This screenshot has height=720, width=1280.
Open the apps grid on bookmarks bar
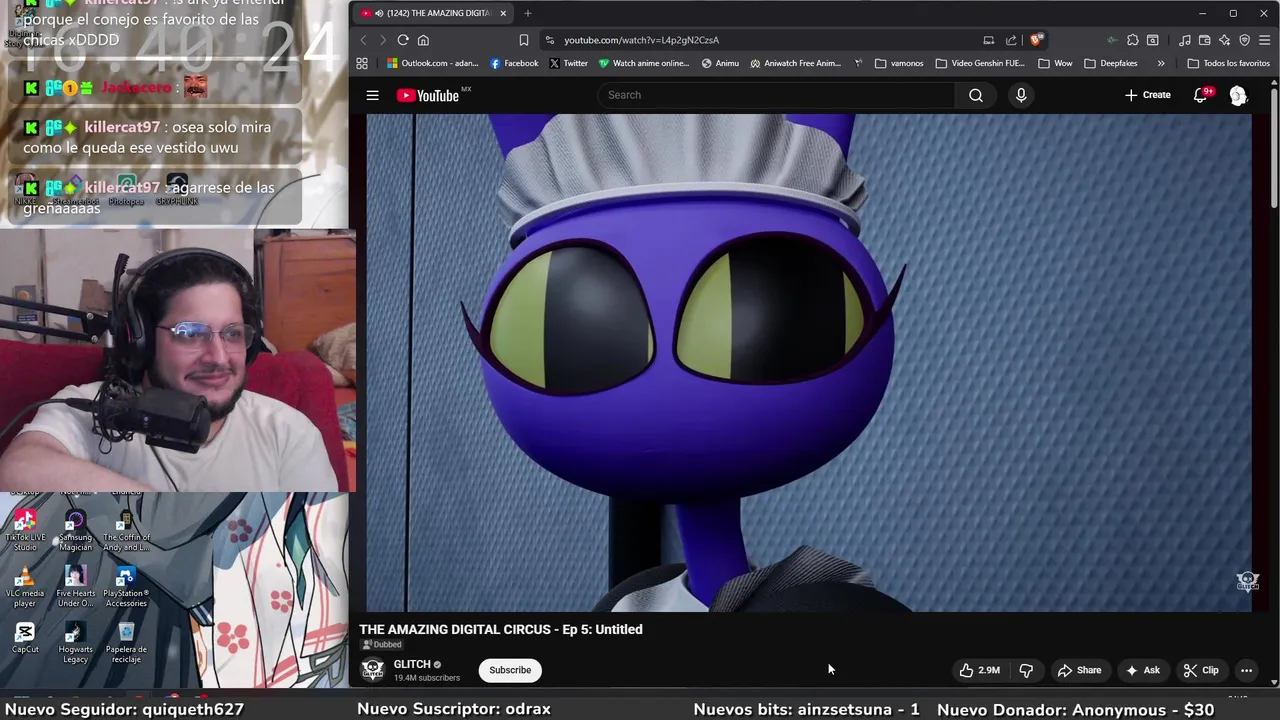pos(362,63)
